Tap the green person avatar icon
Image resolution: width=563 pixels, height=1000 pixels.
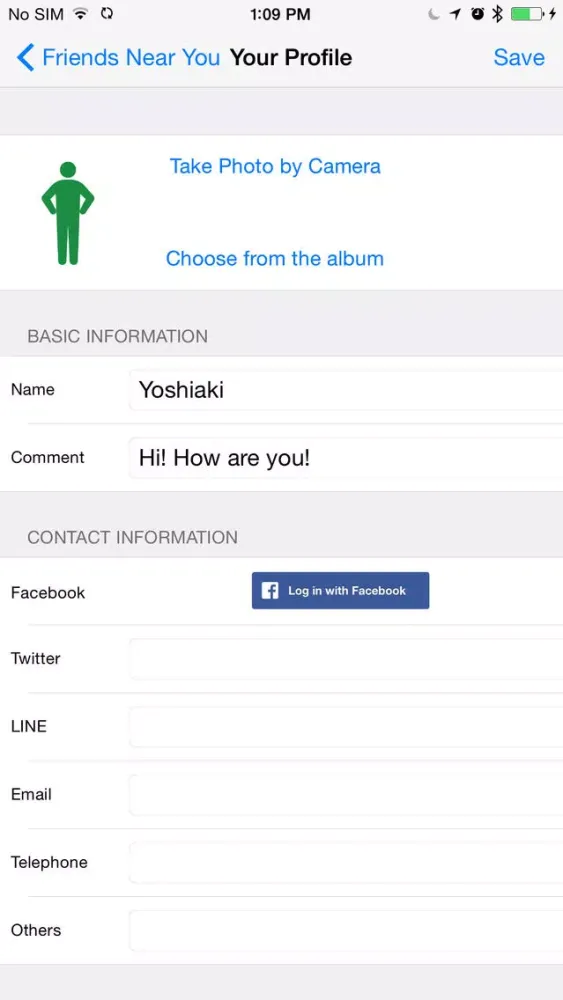pyautogui.click(x=68, y=213)
